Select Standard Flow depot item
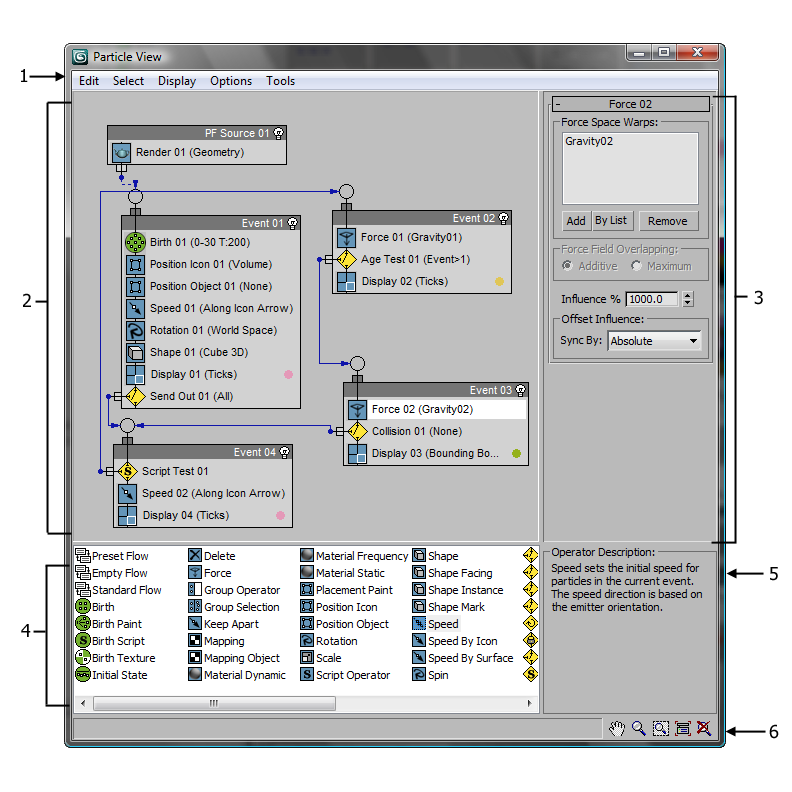 (118, 590)
